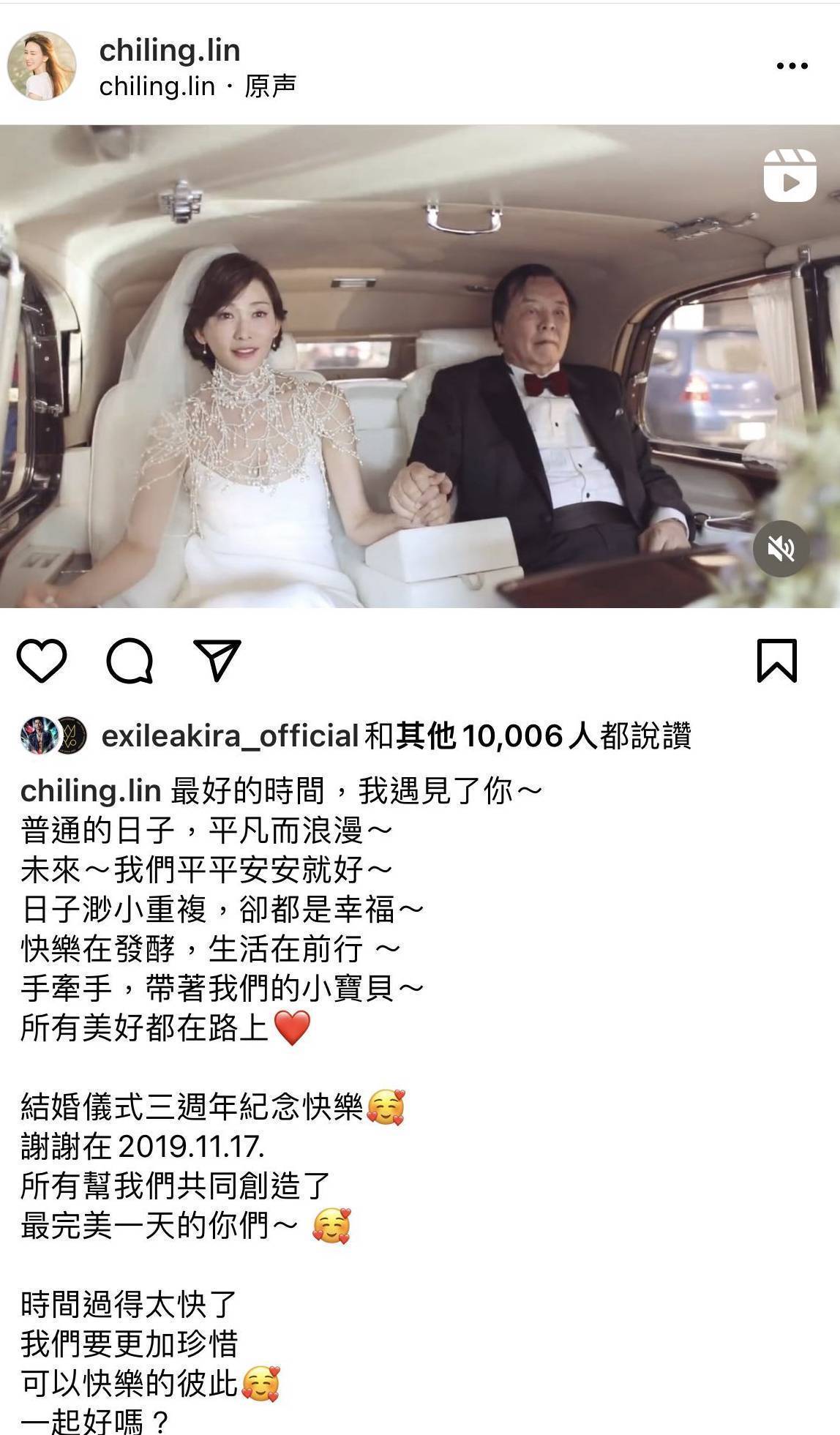Tap the Reels icon on the video
Image resolution: width=840 pixels, height=1435 pixels.
click(790, 176)
